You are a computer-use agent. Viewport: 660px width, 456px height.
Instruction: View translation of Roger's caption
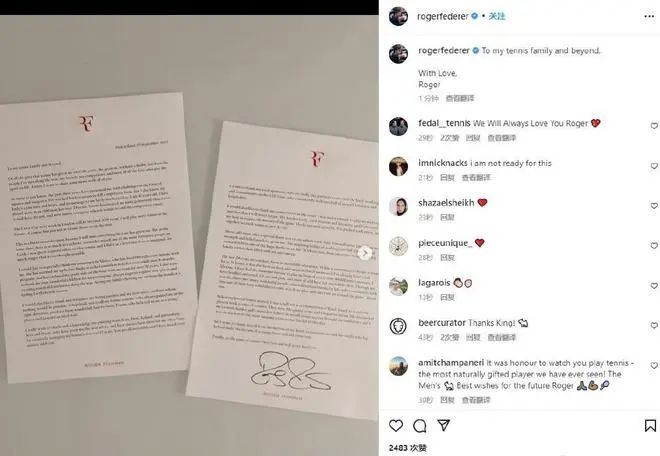coord(460,98)
